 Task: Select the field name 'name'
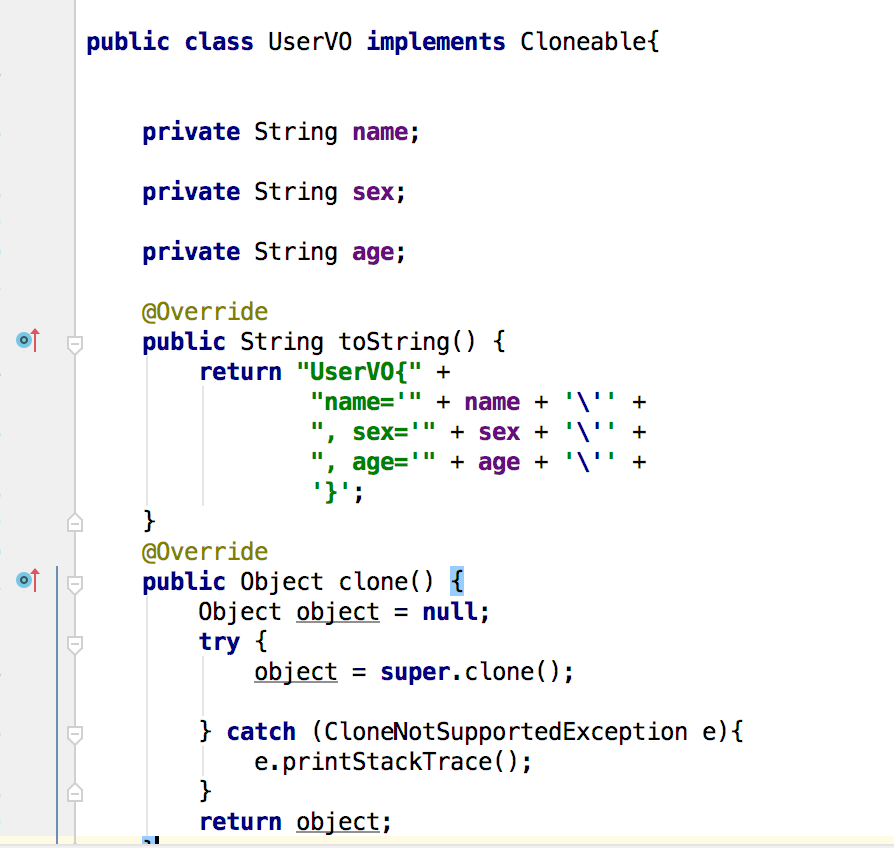(378, 131)
